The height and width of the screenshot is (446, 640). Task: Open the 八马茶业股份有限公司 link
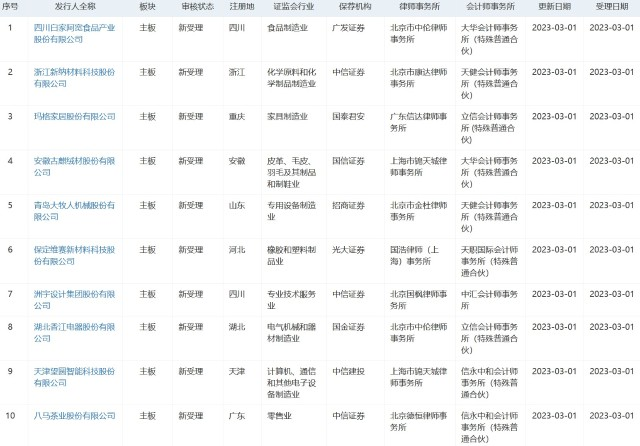[74, 416]
